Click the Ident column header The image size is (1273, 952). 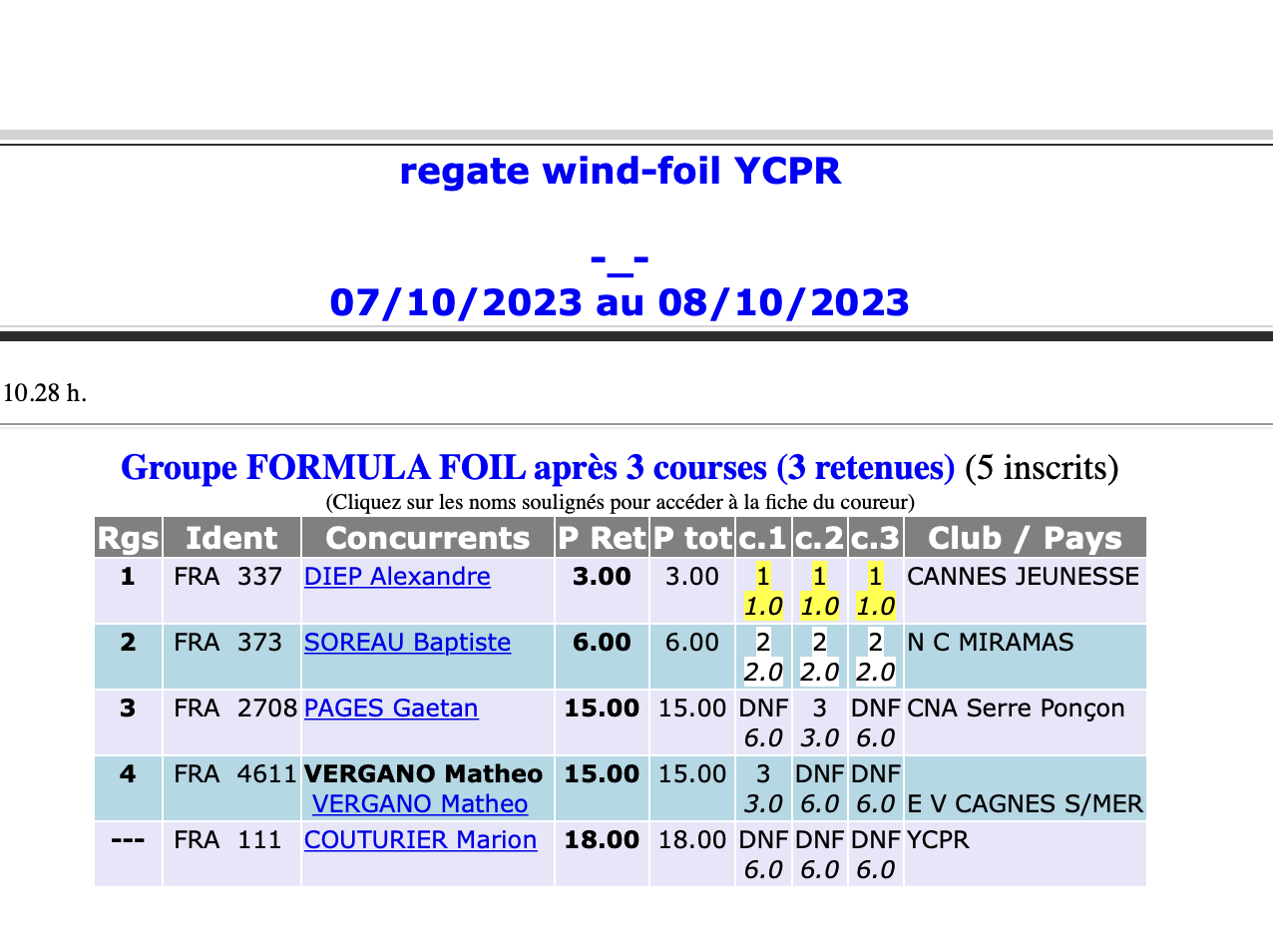[231, 538]
